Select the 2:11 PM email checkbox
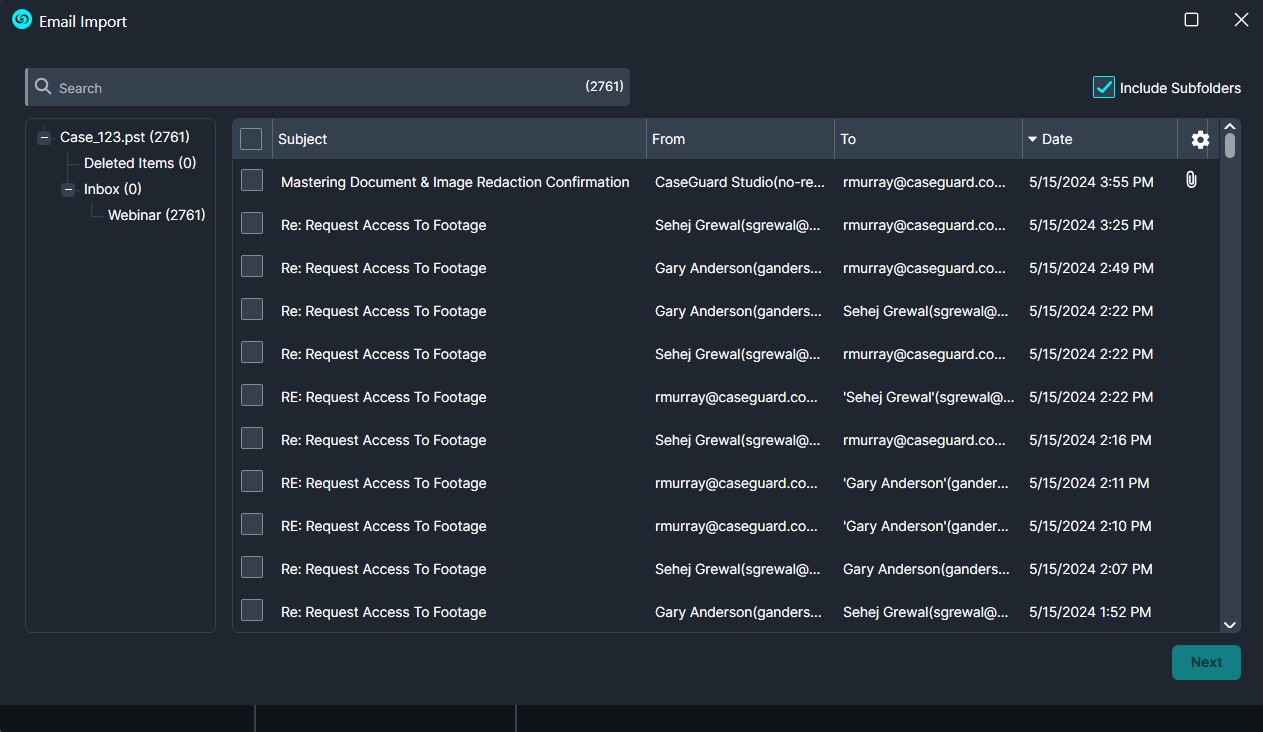The height and width of the screenshot is (732, 1263). [252, 481]
